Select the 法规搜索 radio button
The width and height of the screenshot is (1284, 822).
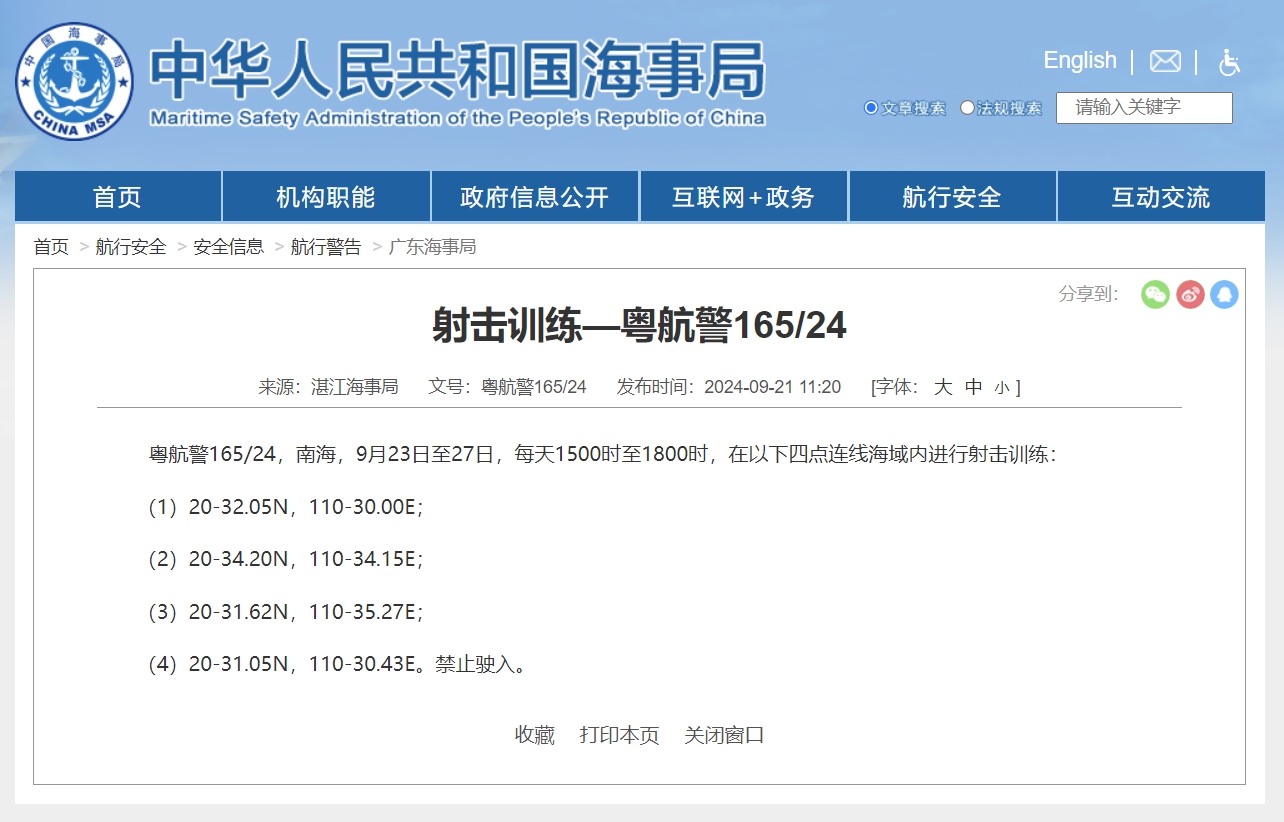pyautogui.click(x=967, y=108)
